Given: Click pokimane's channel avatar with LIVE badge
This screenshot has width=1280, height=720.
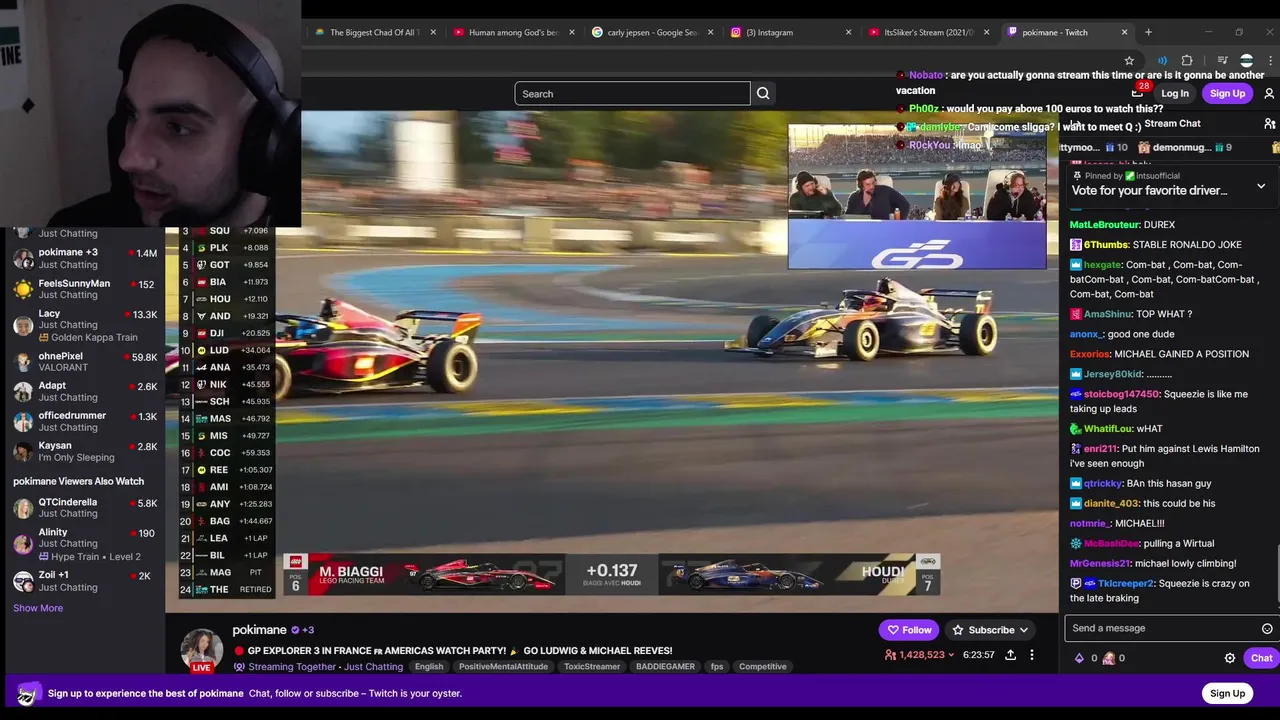Looking at the screenshot, I should pos(201,650).
